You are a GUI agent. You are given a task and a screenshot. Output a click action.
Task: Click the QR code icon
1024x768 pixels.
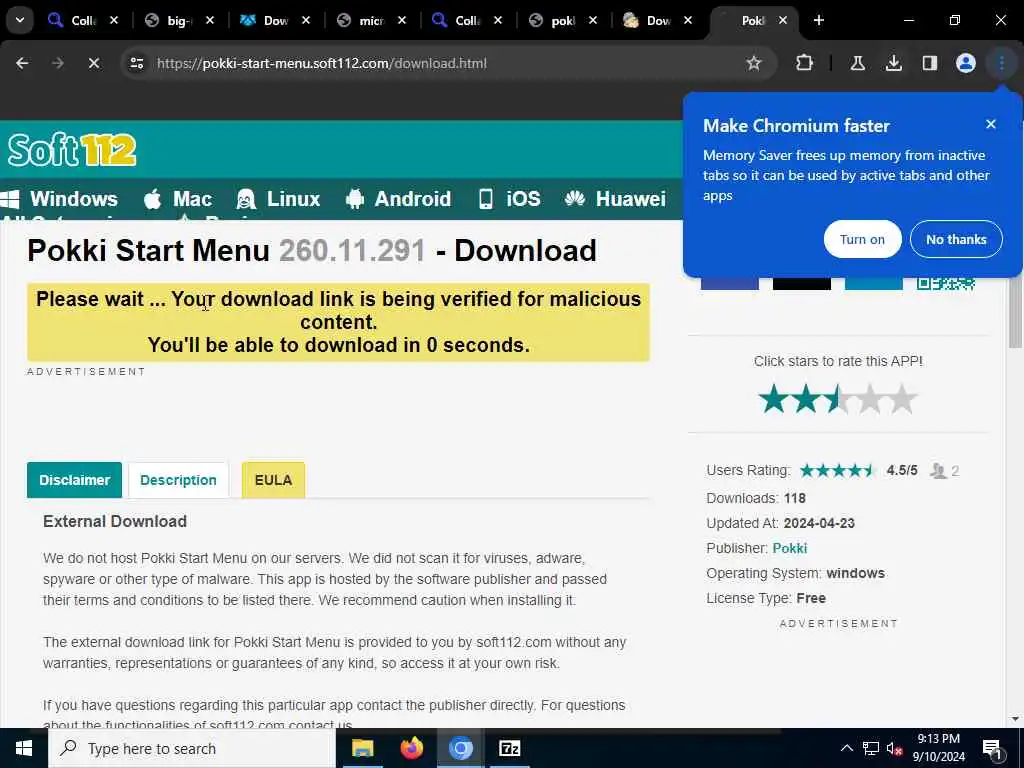[x=945, y=283]
